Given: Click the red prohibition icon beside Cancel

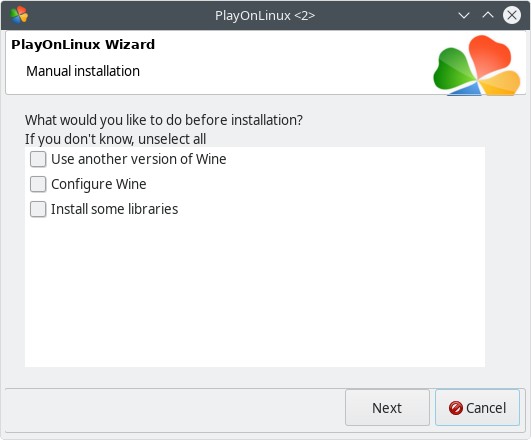Looking at the screenshot, I should point(455,408).
